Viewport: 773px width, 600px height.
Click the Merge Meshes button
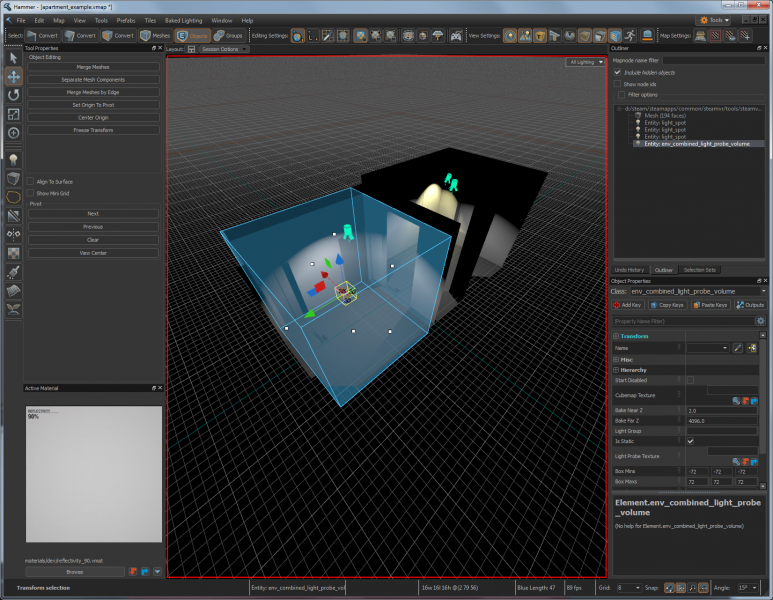(93, 67)
